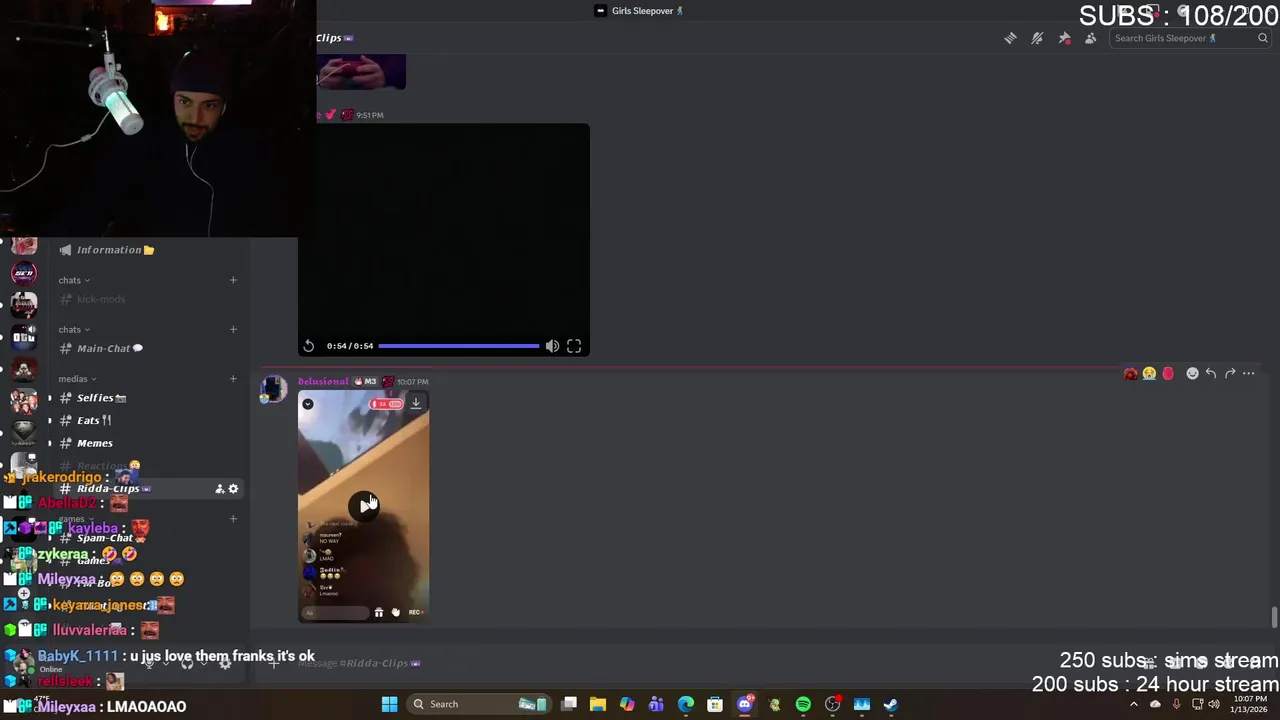
Task: Open more message options ellipsis
Action: click(1249, 373)
